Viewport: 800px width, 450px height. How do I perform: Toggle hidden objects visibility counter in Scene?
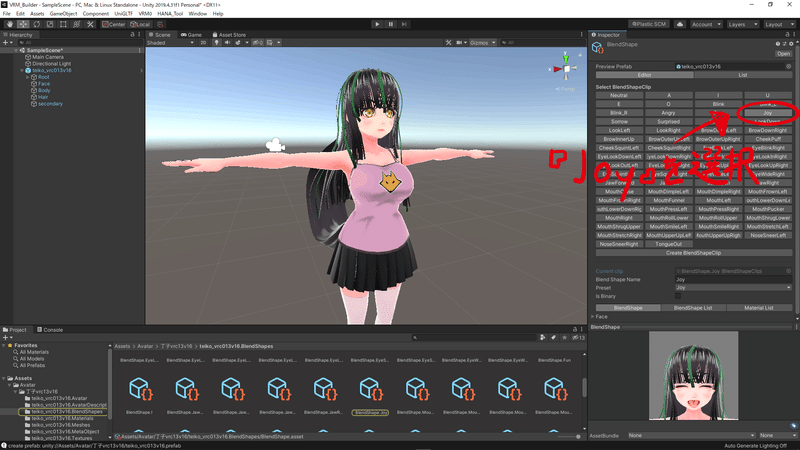point(258,43)
